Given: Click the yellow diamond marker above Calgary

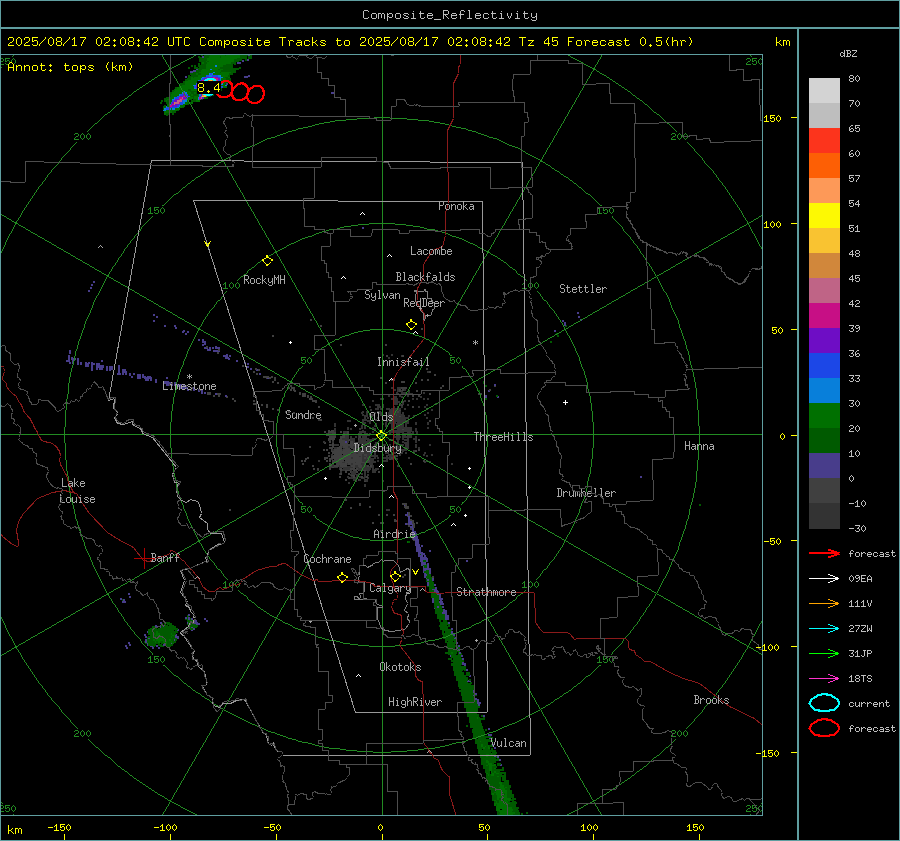Looking at the screenshot, I should [395, 576].
